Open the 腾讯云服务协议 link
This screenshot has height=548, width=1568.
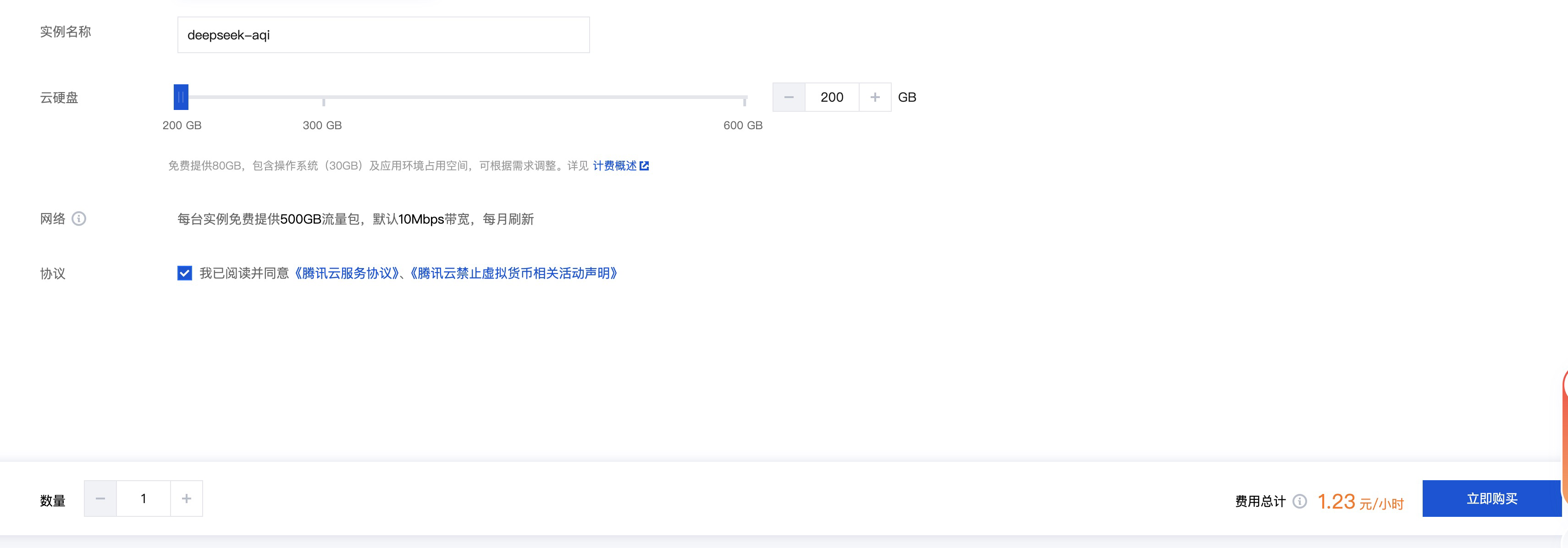347,273
